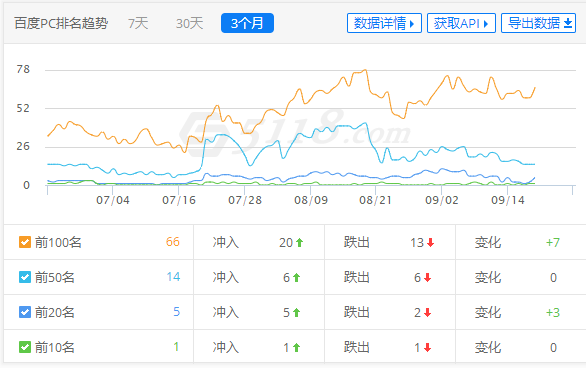Click green up arrow in 前10名 row

click(x=296, y=347)
